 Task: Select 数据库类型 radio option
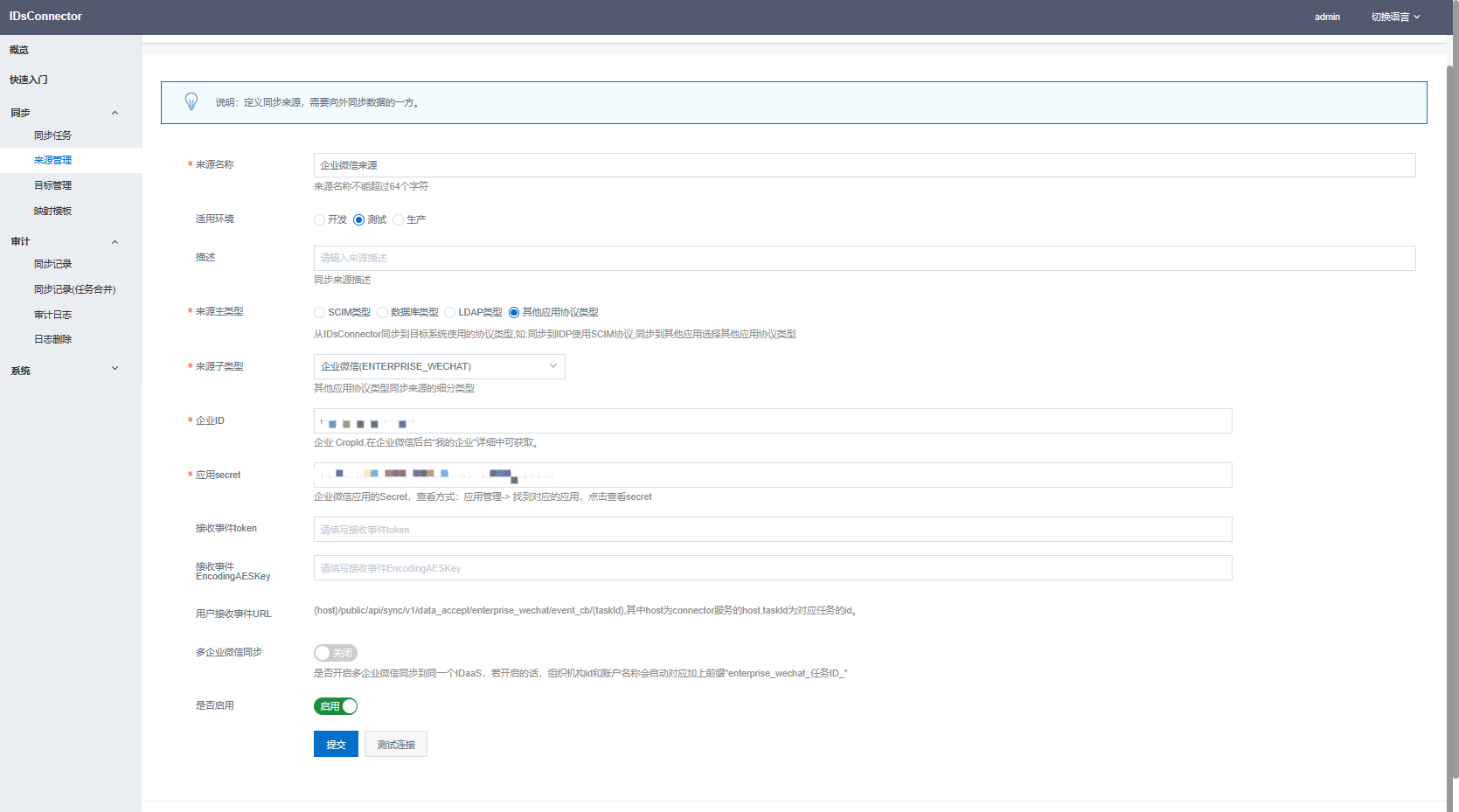[383, 313]
